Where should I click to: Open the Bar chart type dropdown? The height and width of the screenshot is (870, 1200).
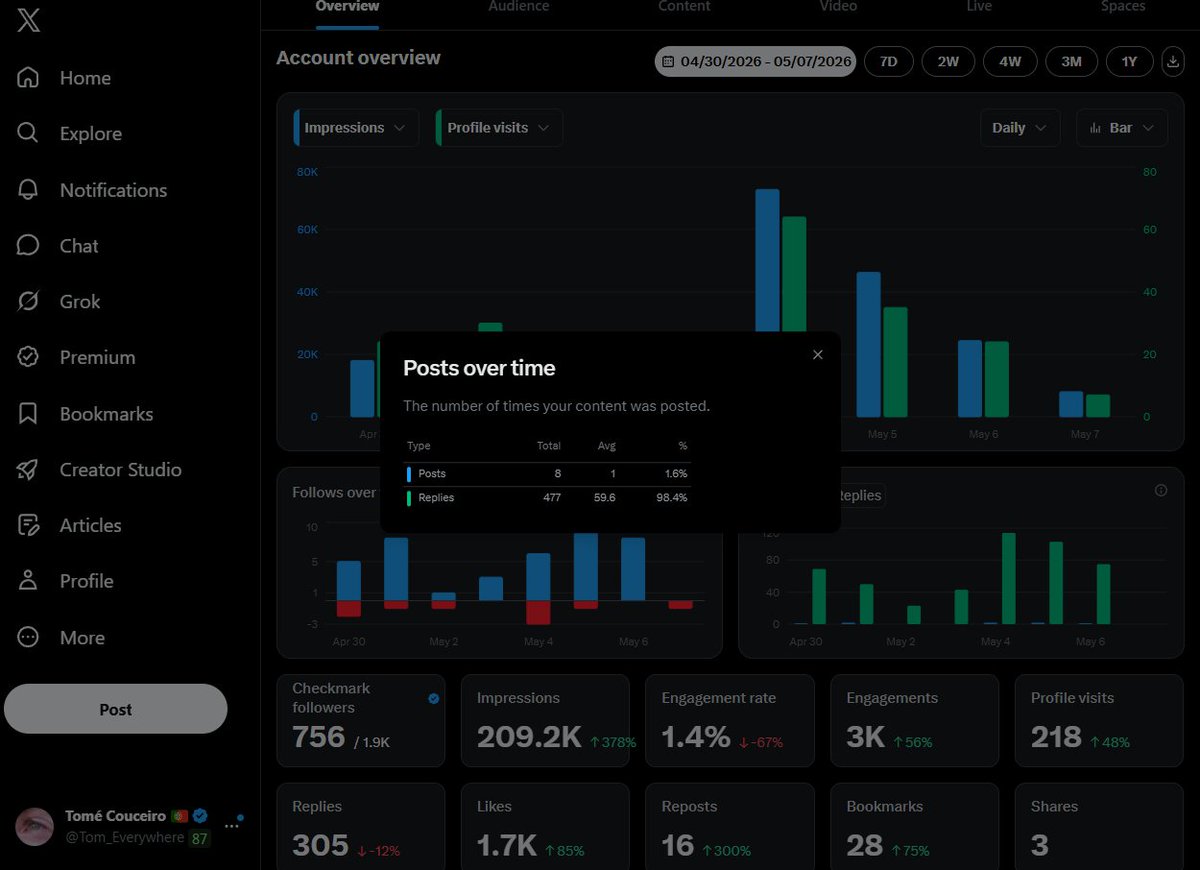click(1122, 128)
